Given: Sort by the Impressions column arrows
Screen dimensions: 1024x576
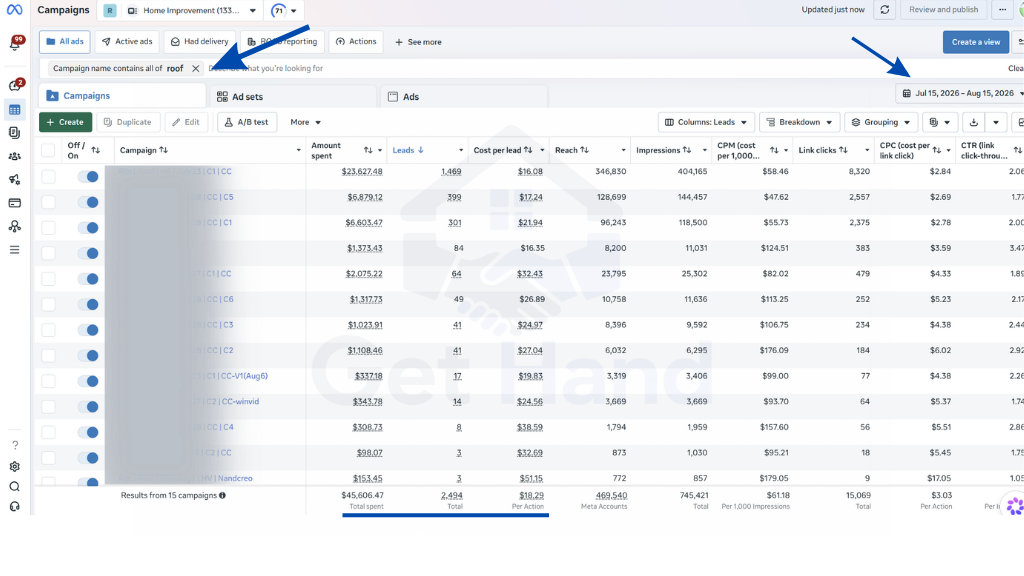Looking at the screenshot, I should (686, 150).
